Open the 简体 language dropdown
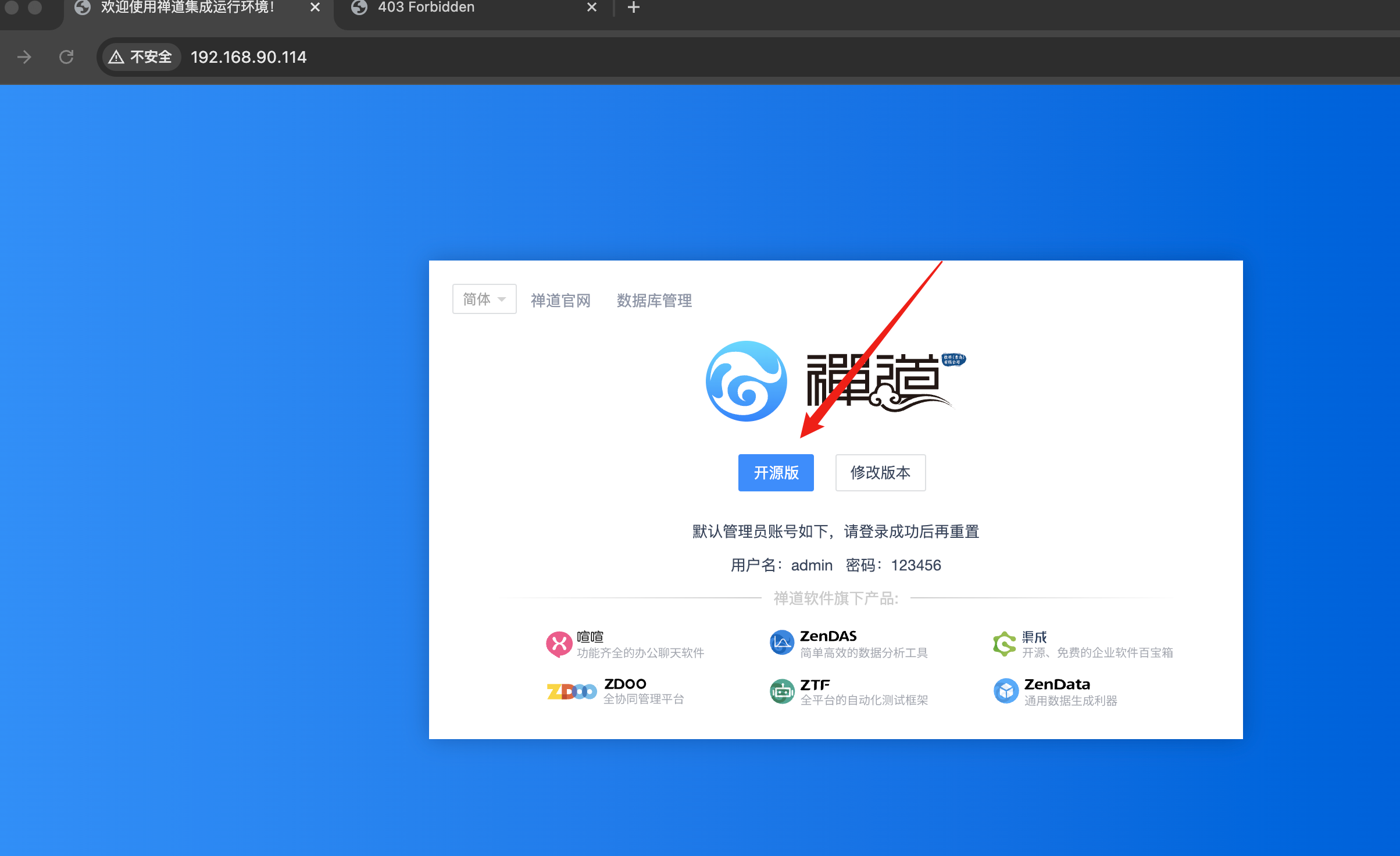This screenshot has width=1400, height=856. click(x=484, y=299)
